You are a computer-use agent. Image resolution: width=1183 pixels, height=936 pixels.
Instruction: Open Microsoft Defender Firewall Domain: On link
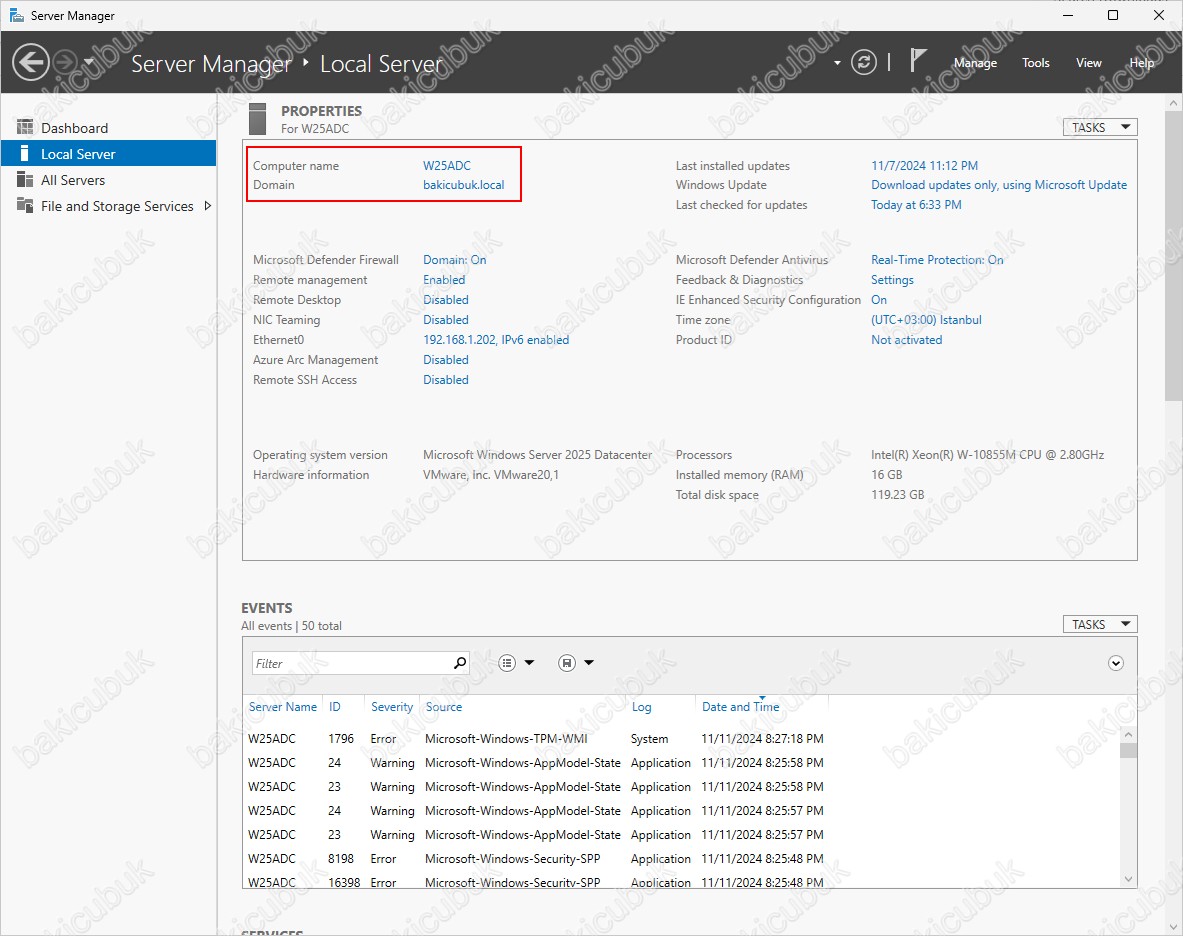(454, 259)
